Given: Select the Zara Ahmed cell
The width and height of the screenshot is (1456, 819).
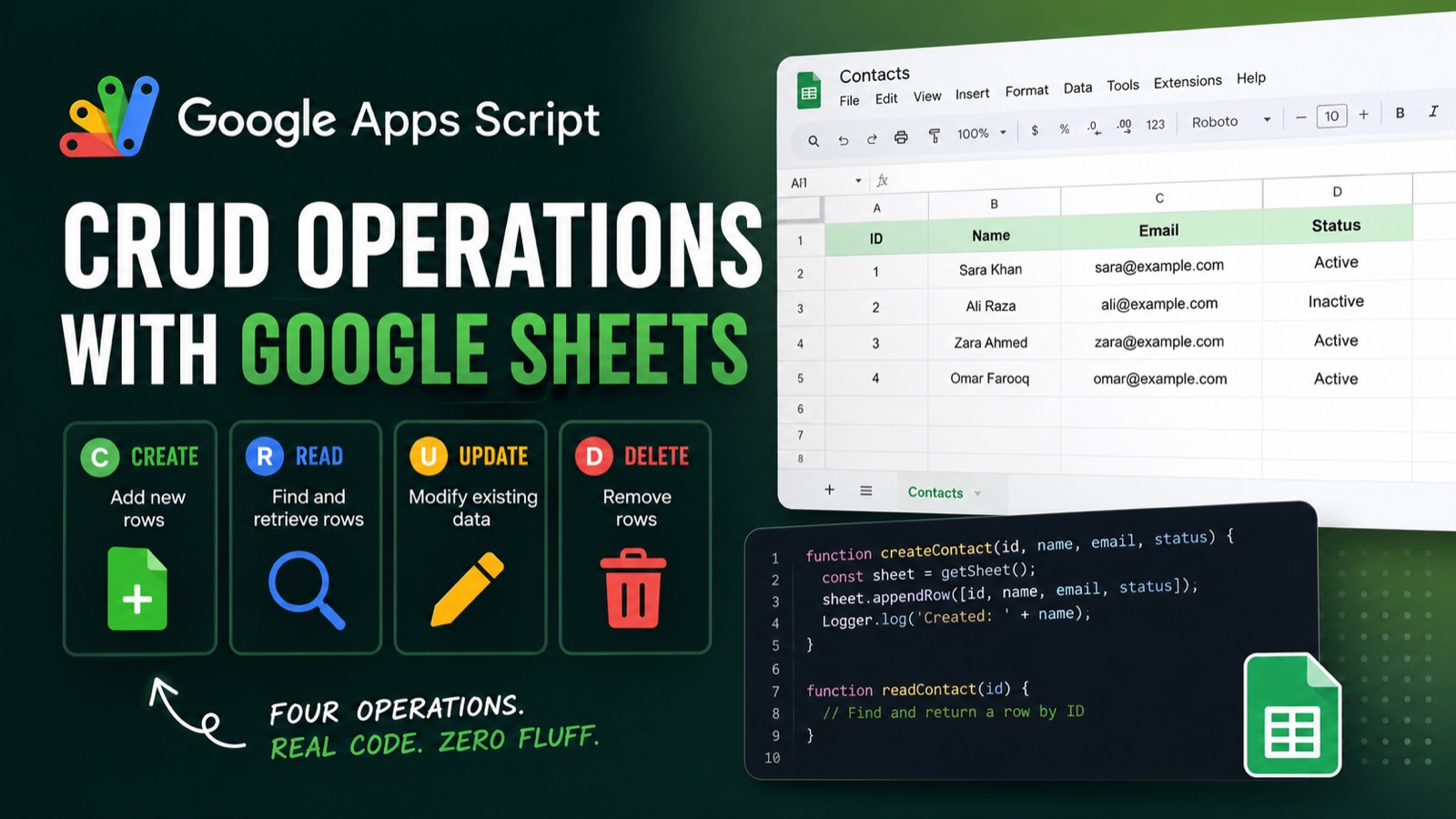Looking at the screenshot, I should click(995, 342).
